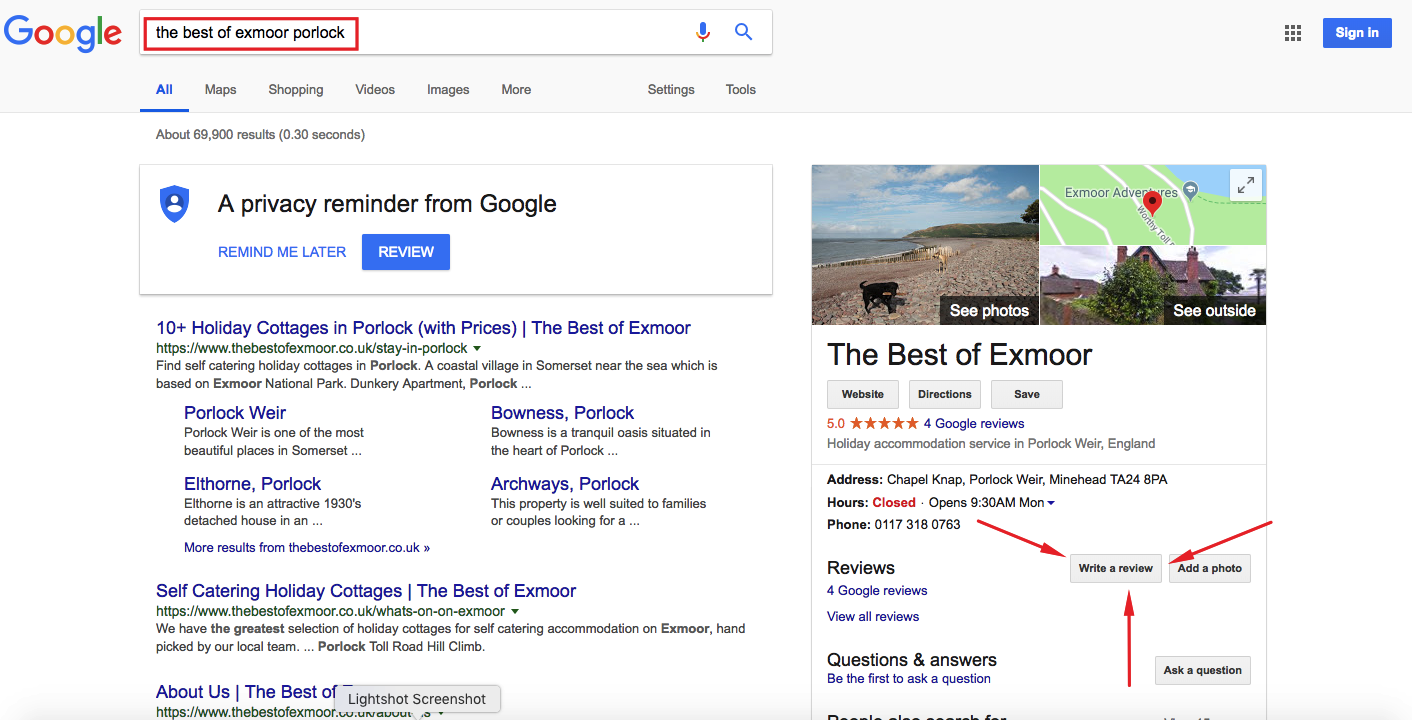Open About Us result link

[x=248, y=692]
